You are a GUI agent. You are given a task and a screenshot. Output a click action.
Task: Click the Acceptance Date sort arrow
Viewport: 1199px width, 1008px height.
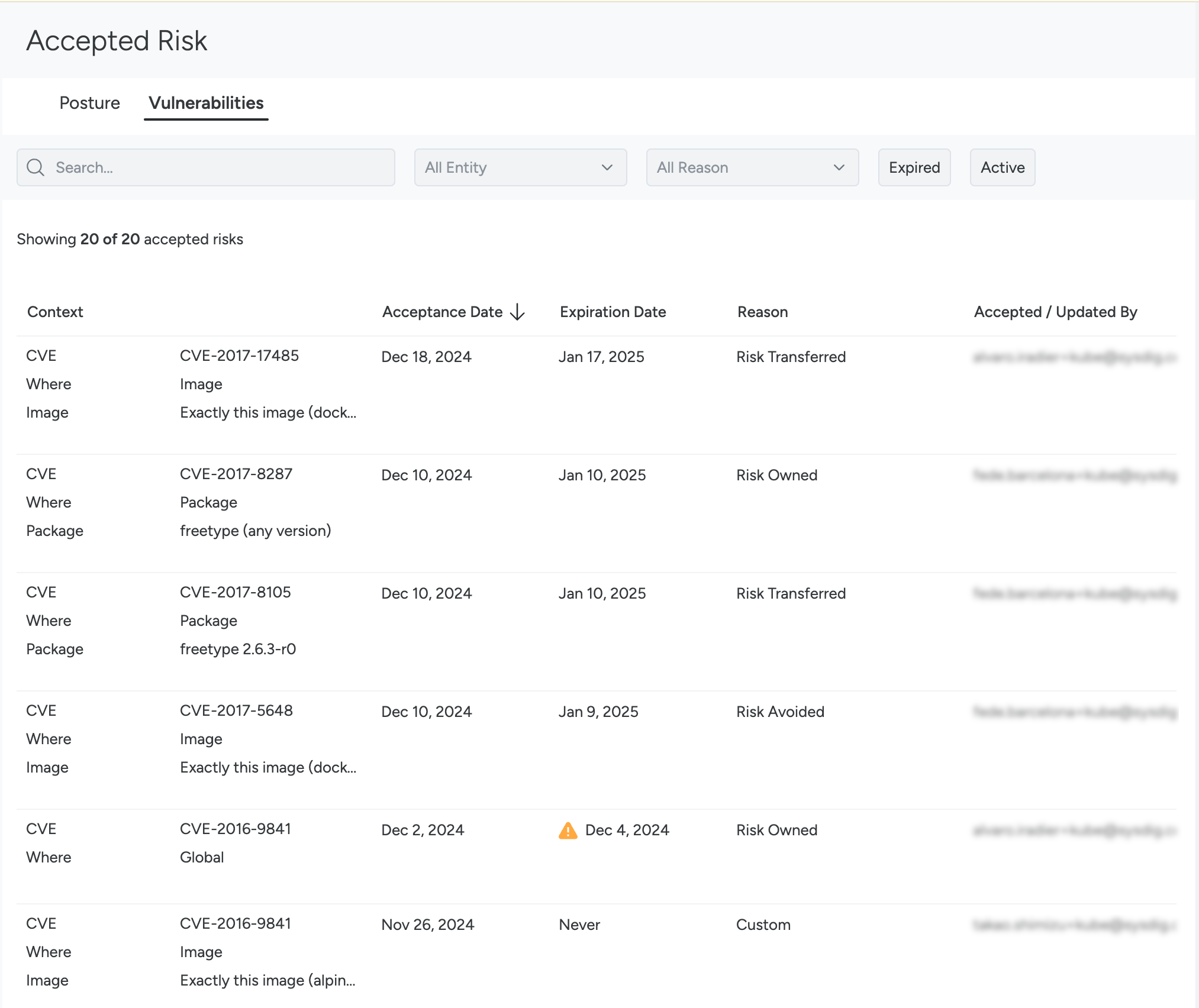pos(518,312)
